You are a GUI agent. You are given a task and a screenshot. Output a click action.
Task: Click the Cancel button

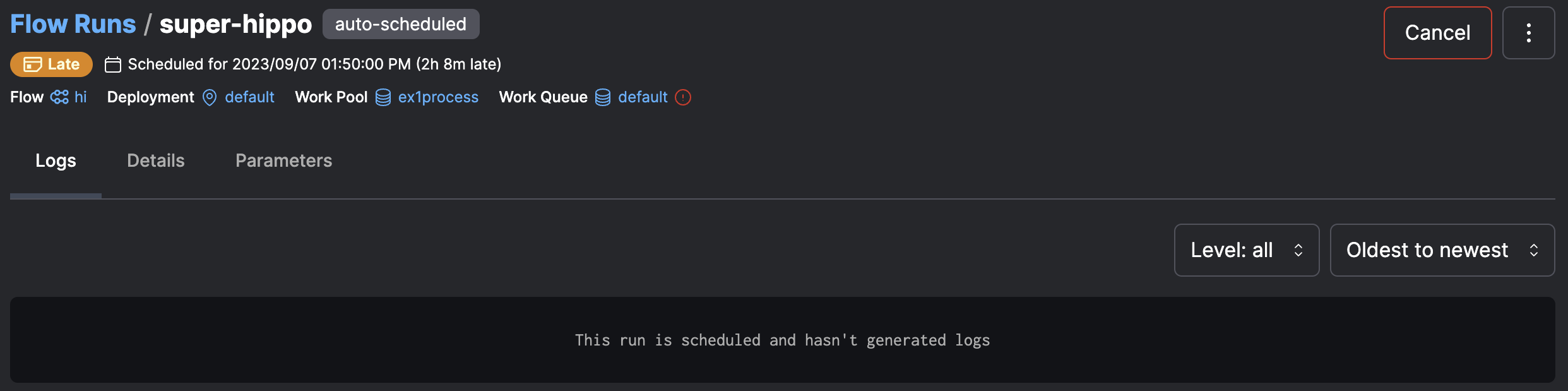pos(1437,32)
